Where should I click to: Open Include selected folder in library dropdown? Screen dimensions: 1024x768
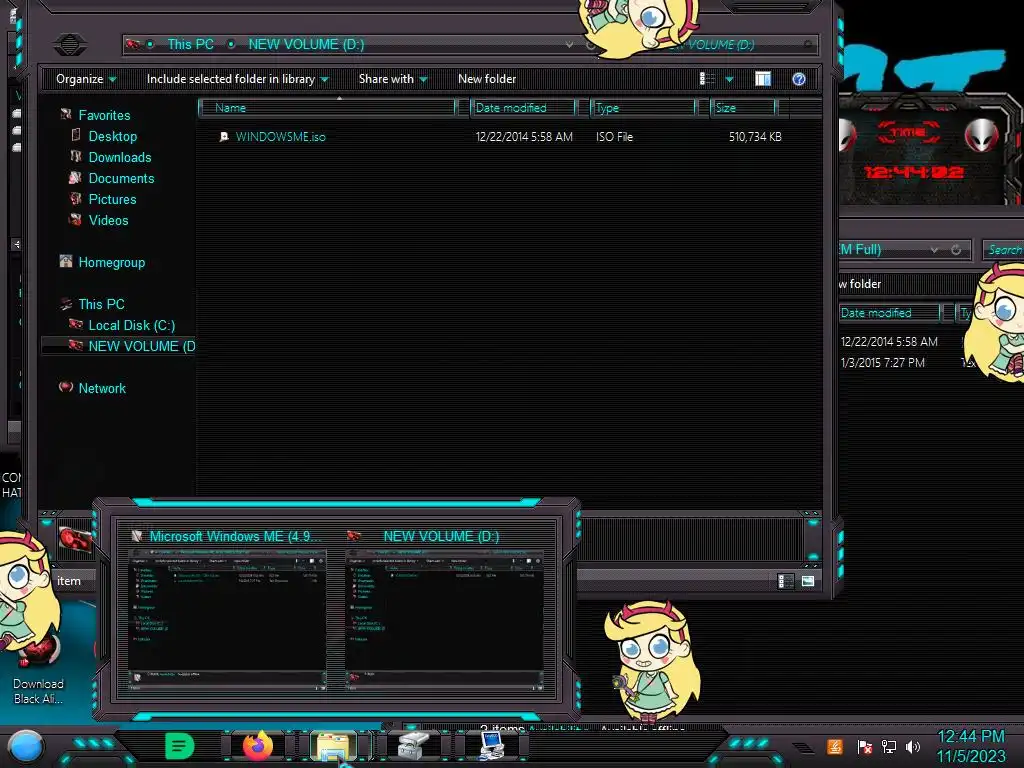[237, 79]
